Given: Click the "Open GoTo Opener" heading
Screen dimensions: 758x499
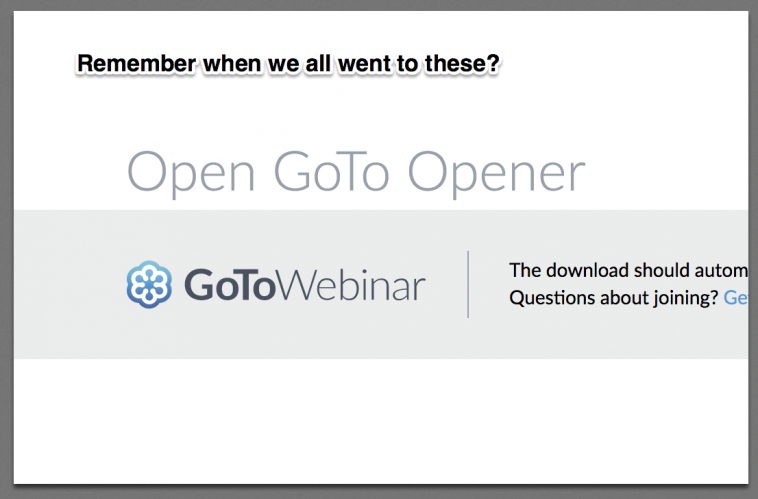Looking at the screenshot, I should pyautogui.click(x=355, y=174).
